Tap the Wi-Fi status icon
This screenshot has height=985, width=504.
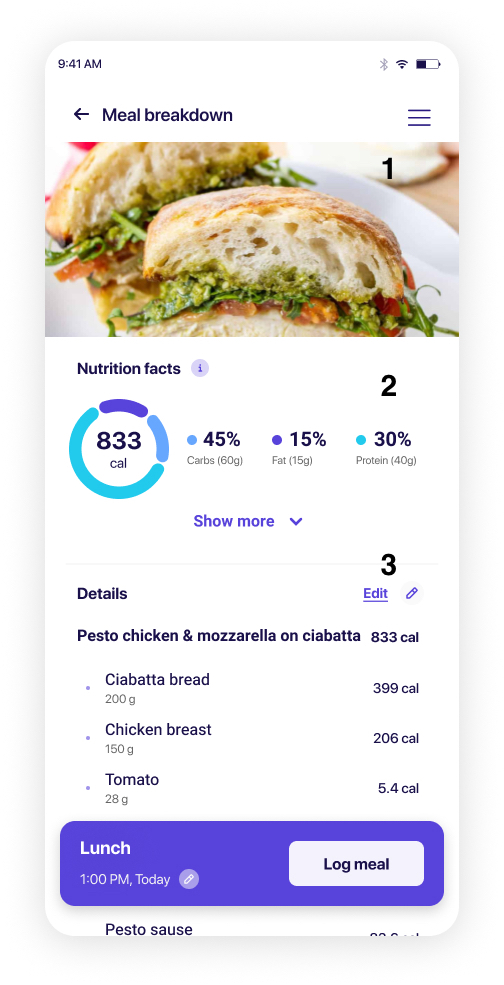pos(402,64)
